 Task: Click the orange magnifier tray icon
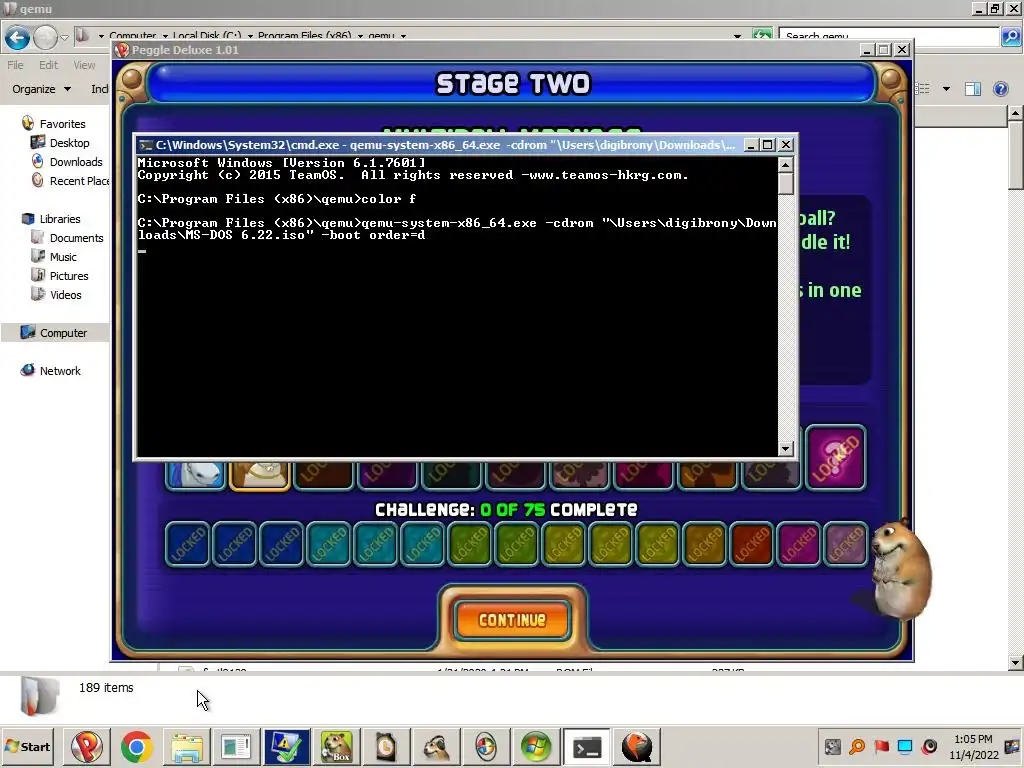tap(857, 746)
